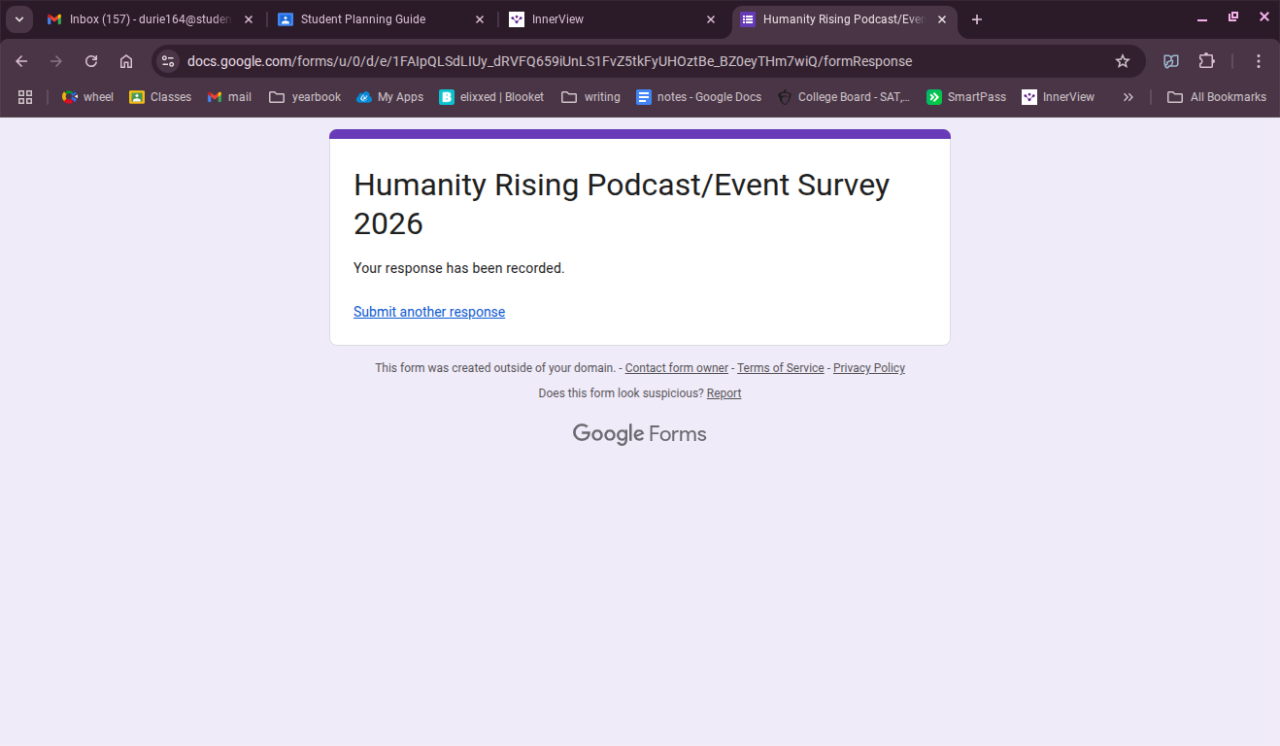The height and width of the screenshot is (746, 1280).
Task: Click the 'Humanity Rising Podcast/Event Survey 2026' heading
Action: (622, 204)
